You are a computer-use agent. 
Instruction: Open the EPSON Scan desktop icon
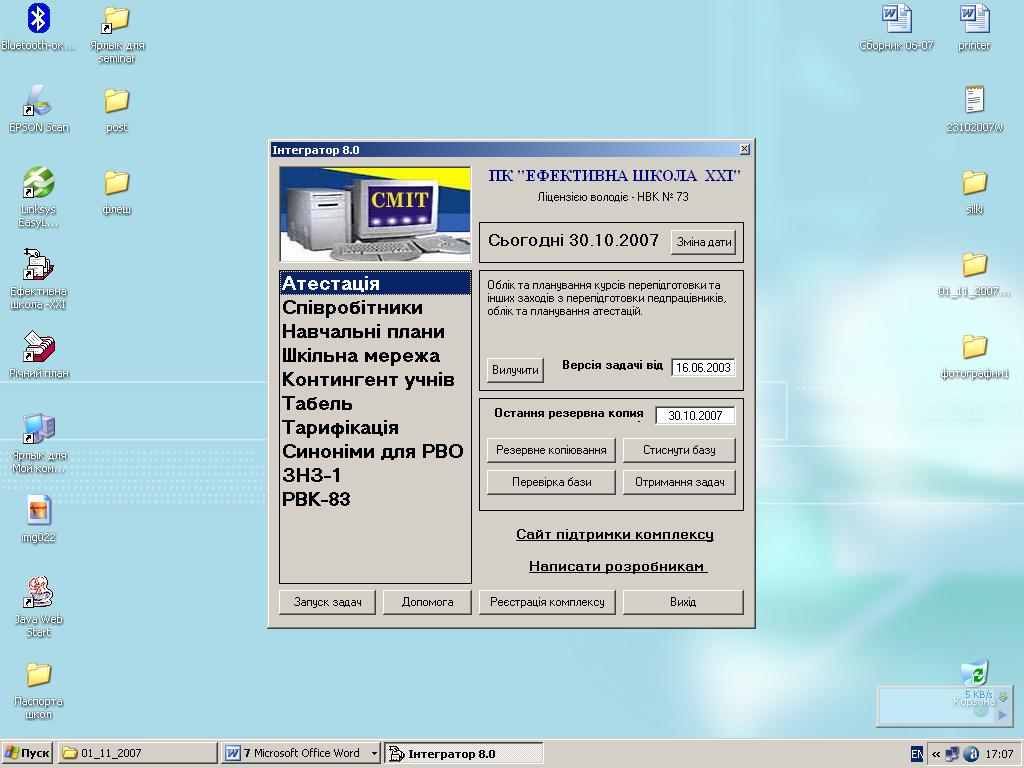(x=39, y=101)
